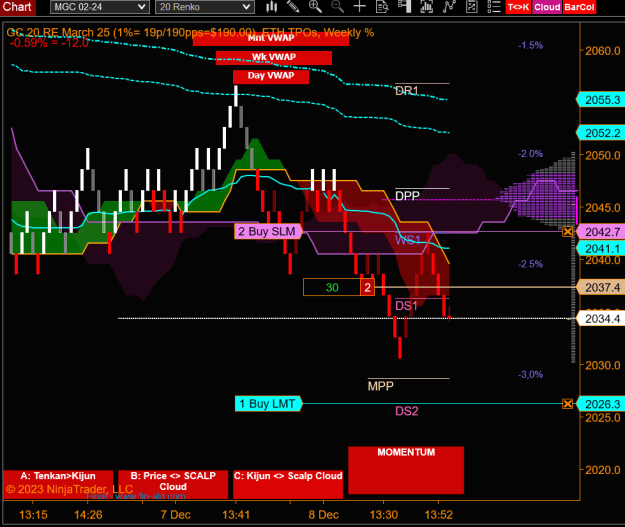
Task: Open the data series bars icon
Action: pos(426,7)
